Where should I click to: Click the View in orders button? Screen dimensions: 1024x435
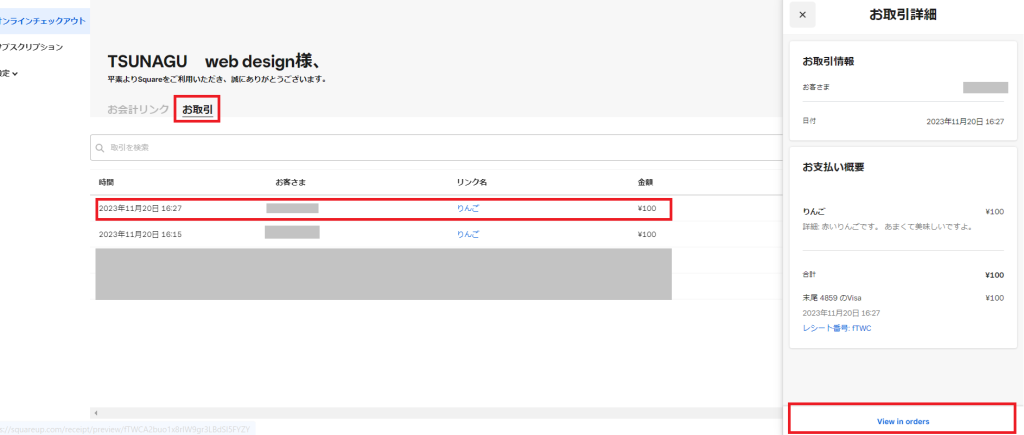click(904, 421)
